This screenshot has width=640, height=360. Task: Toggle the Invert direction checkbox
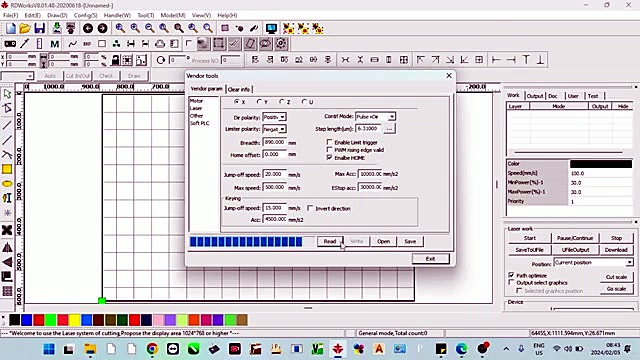point(310,208)
